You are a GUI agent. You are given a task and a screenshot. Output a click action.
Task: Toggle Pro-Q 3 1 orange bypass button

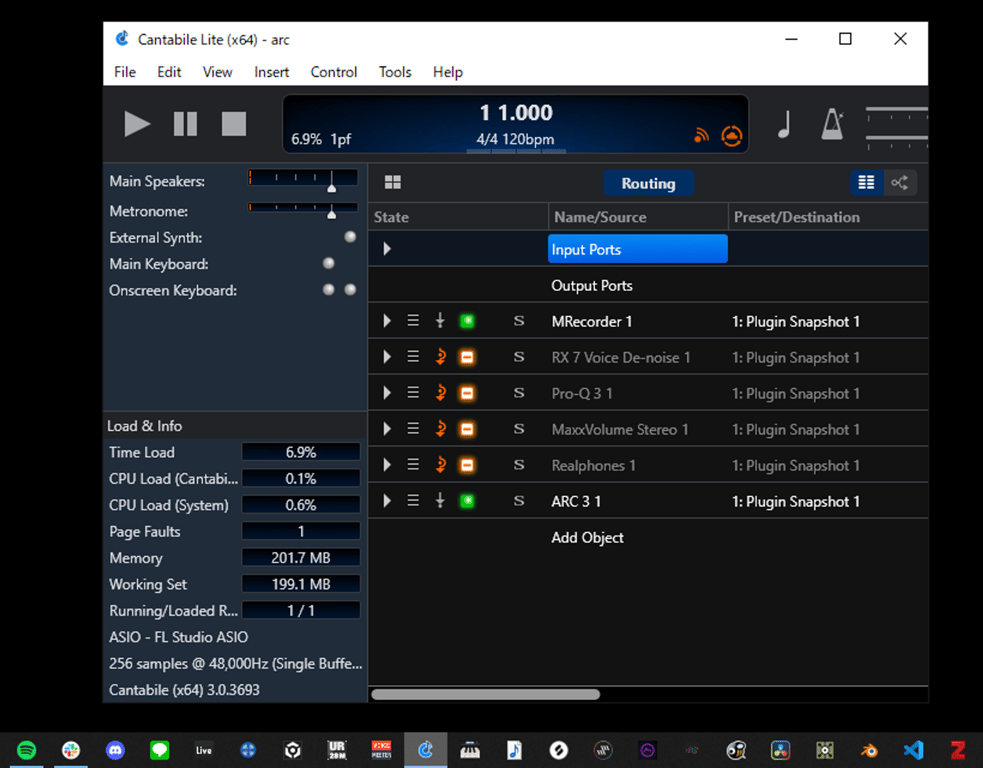(467, 393)
